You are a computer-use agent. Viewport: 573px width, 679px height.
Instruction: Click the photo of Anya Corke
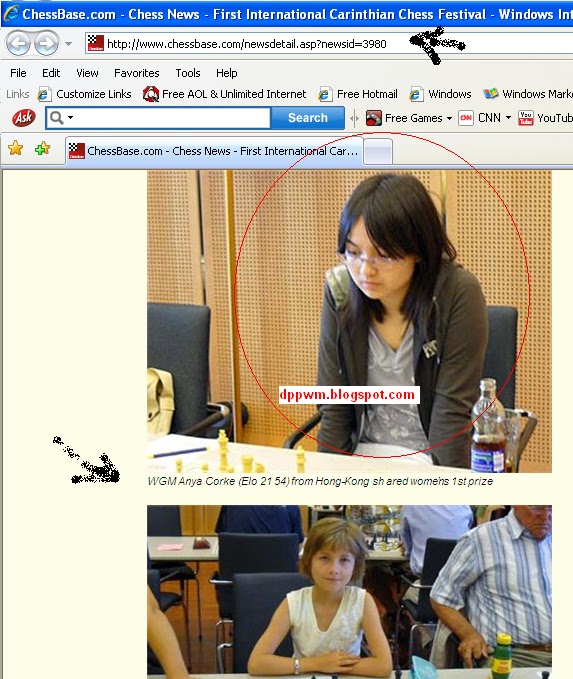pos(349,321)
